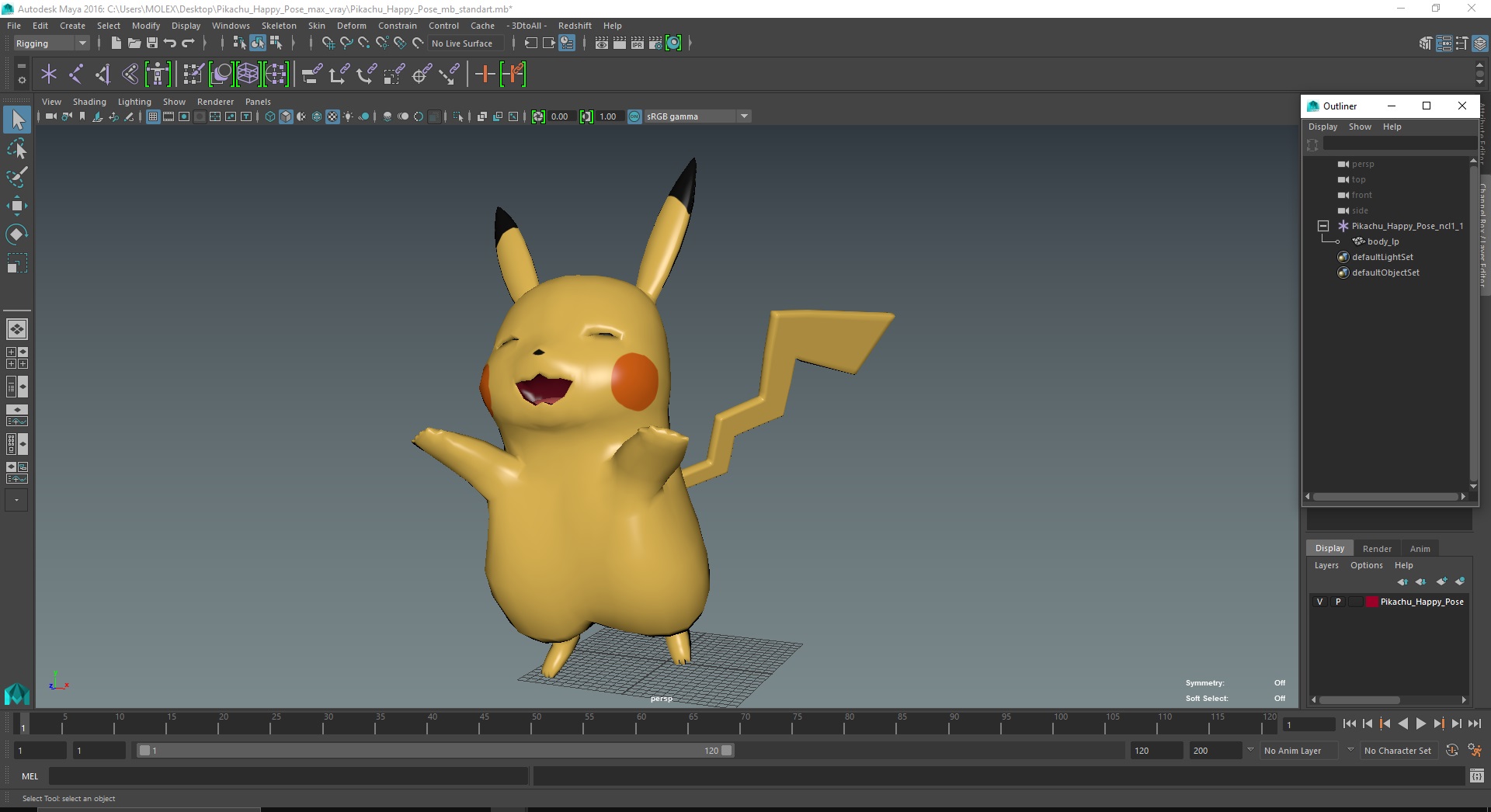Select the Lasso tool in the toolbox
The image size is (1491, 812).
coord(17,147)
